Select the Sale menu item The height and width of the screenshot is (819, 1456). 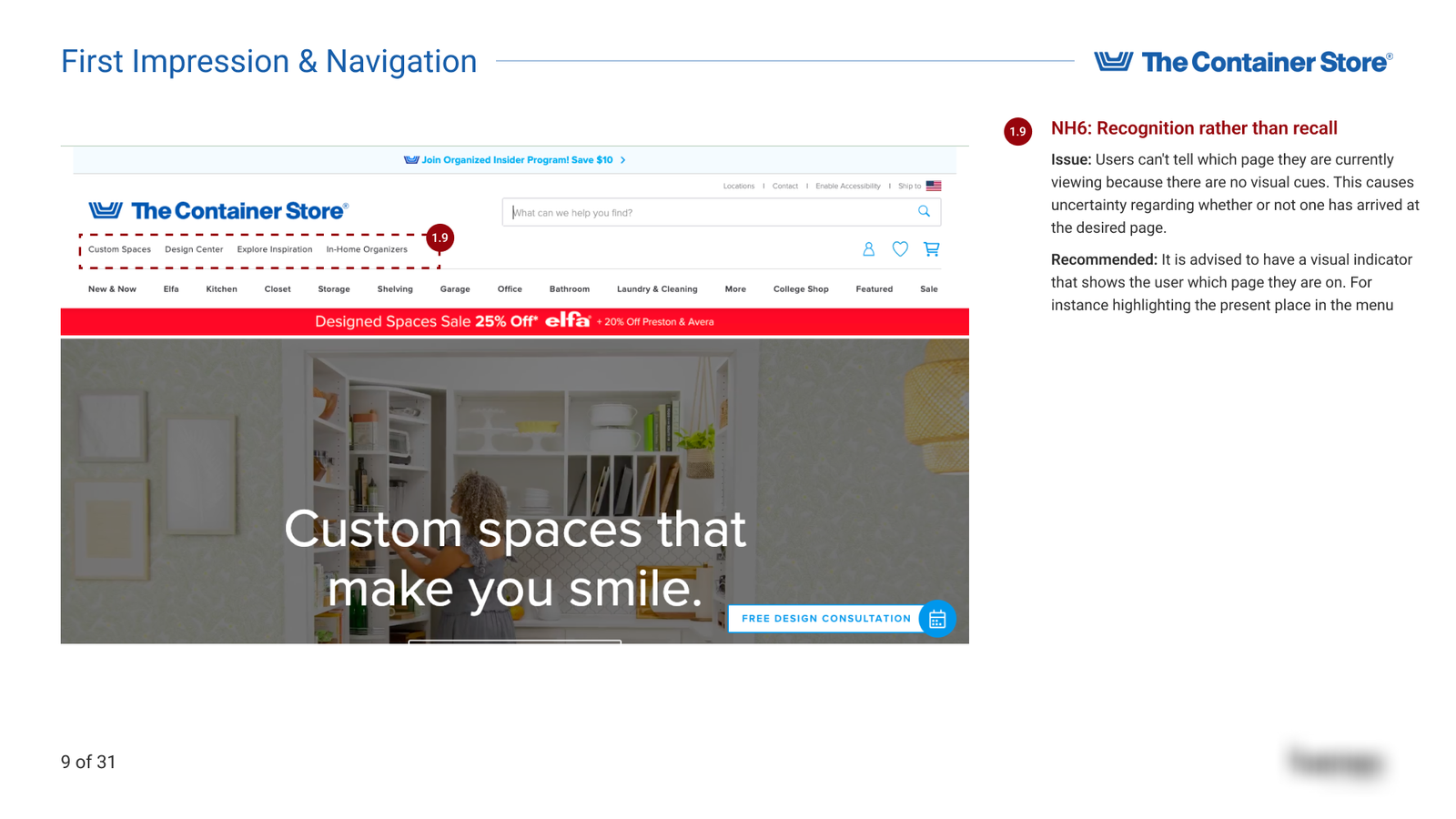[x=928, y=289]
